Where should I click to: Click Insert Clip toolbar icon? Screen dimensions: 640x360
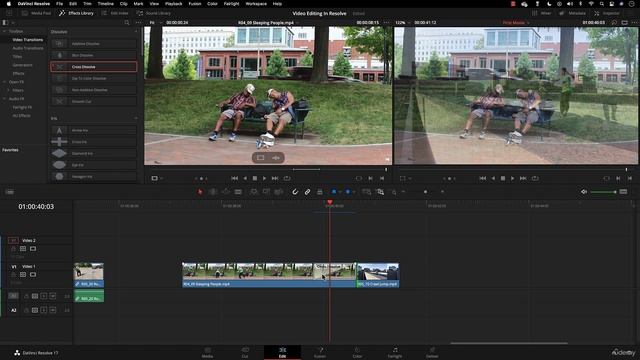click(253, 192)
